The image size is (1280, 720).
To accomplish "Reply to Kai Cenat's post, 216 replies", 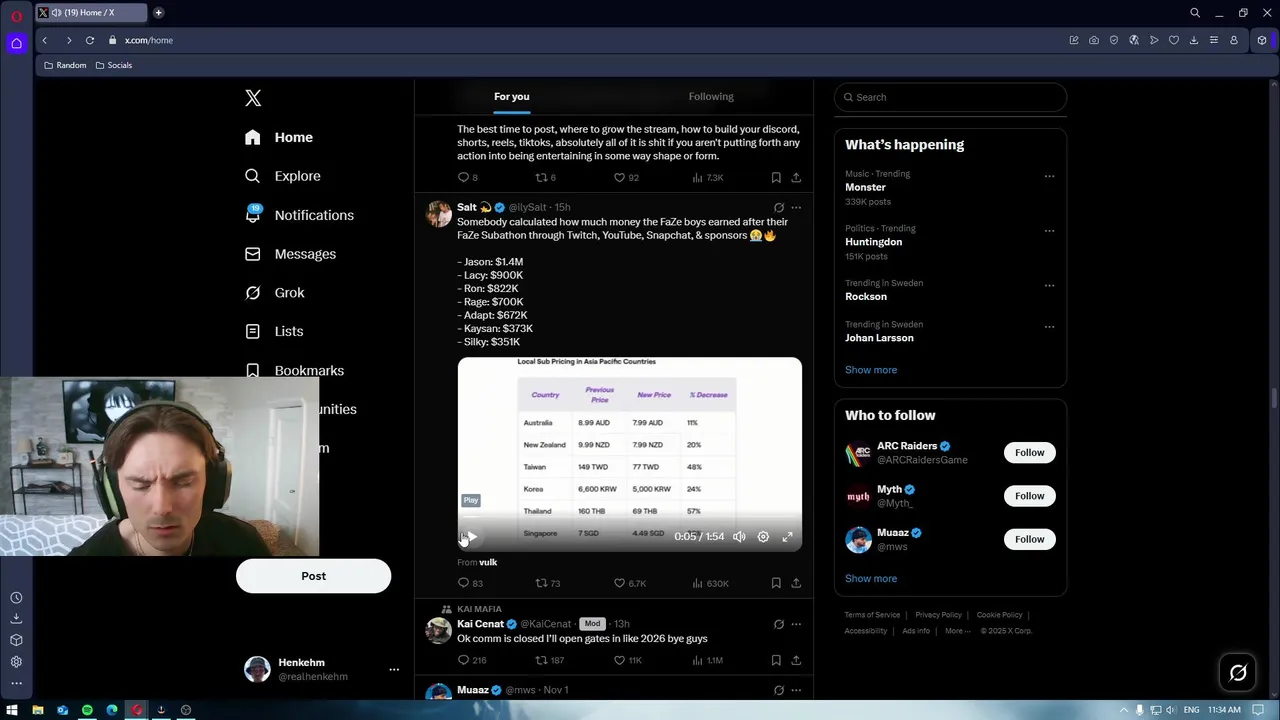I will (472, 660).
